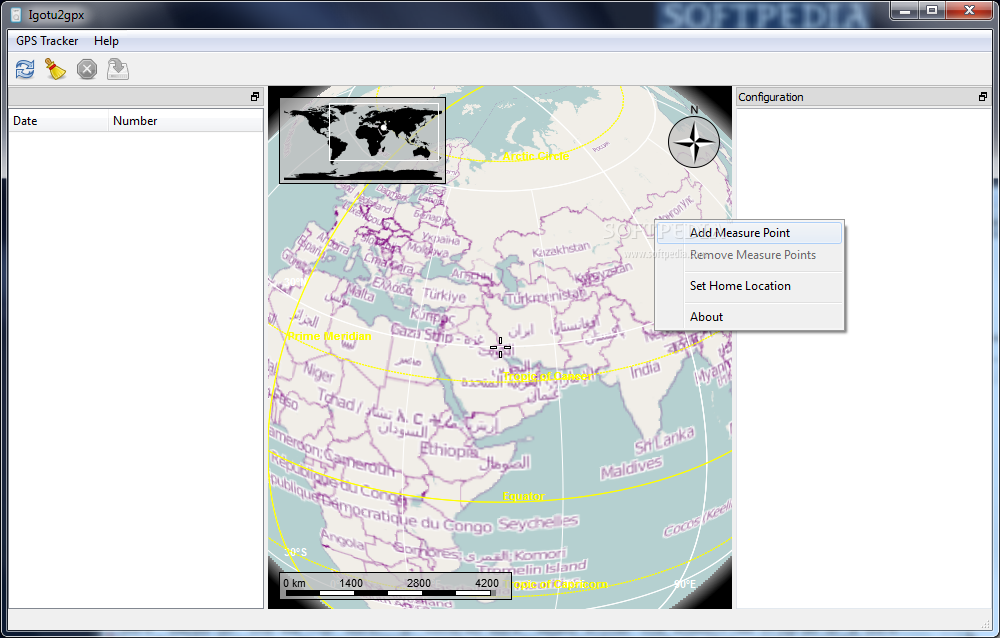Click the Maldives label on the map
Image resolution: width=1000 pixels, height=638 pixels.
tap(631, 468)
